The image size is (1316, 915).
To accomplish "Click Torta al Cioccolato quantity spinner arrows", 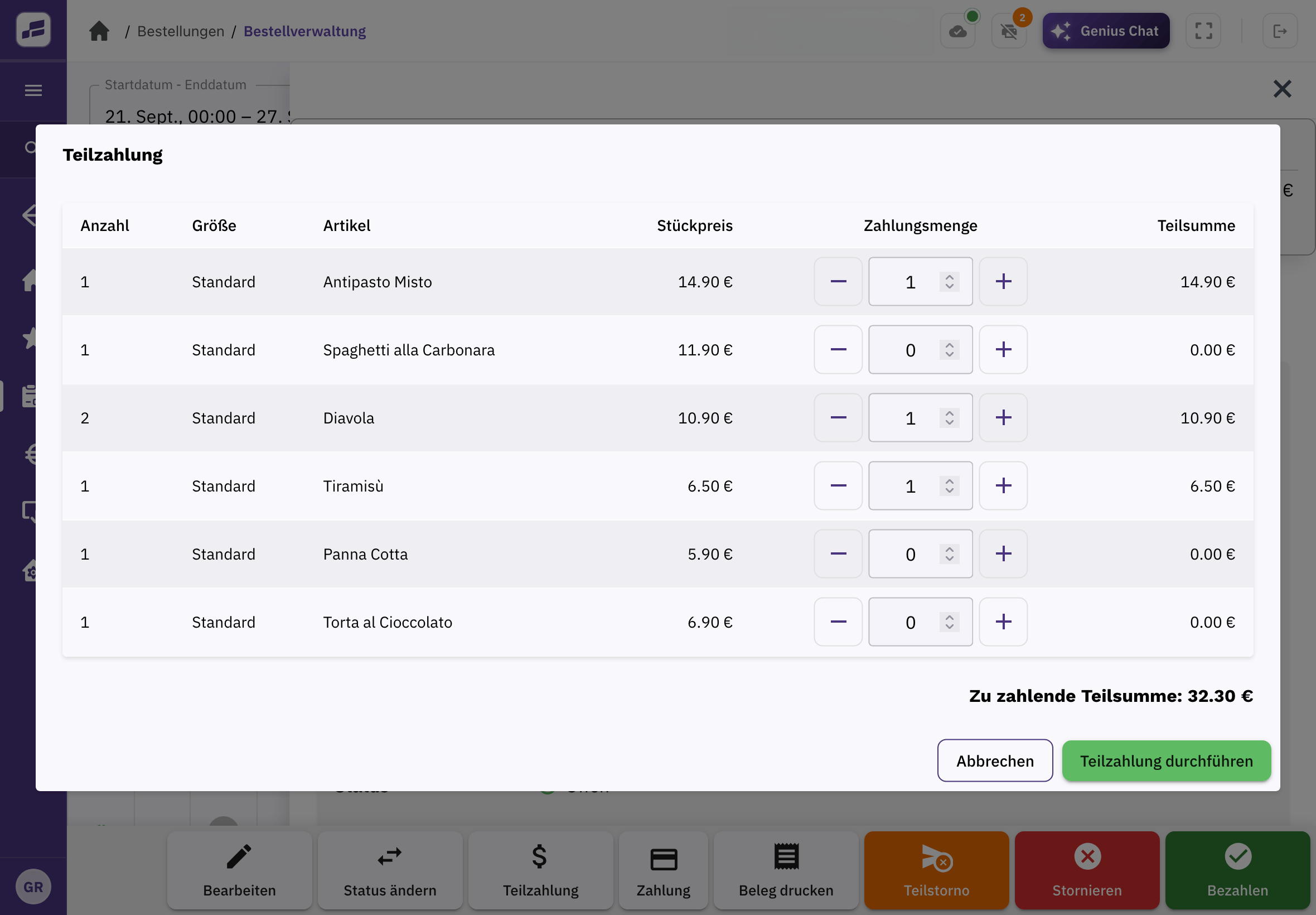I will pos(949,622).
